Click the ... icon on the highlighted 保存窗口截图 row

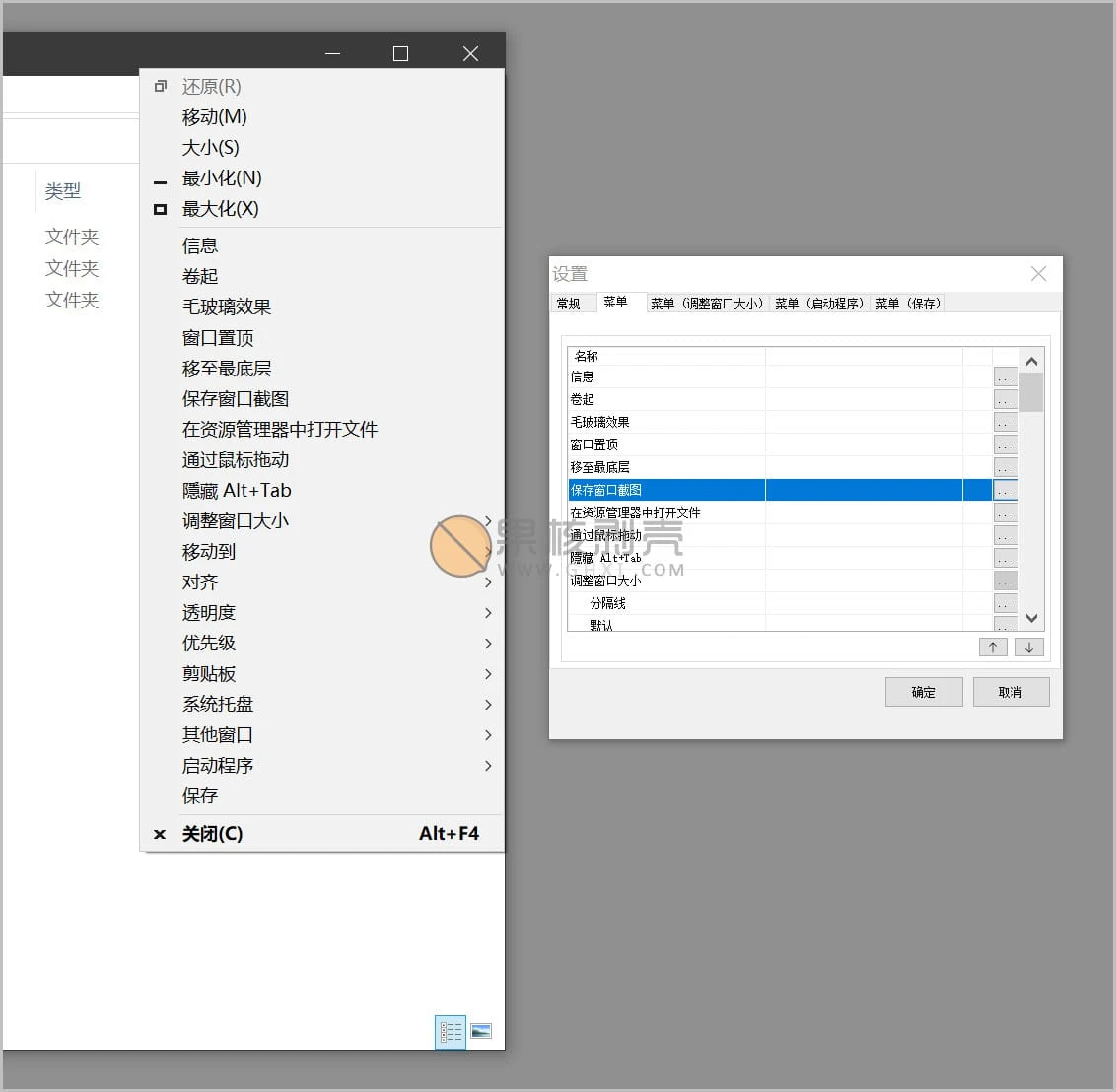[x=1006, y=490]
